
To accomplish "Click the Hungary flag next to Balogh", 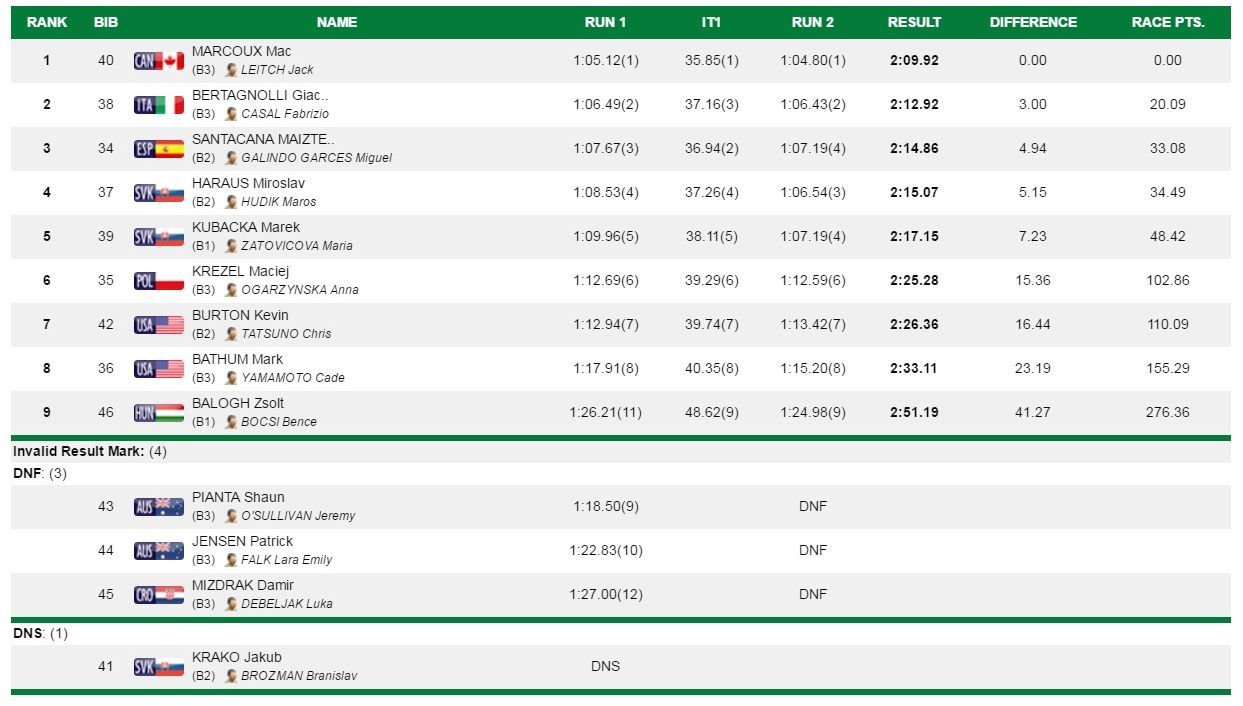I will (159, 413).
